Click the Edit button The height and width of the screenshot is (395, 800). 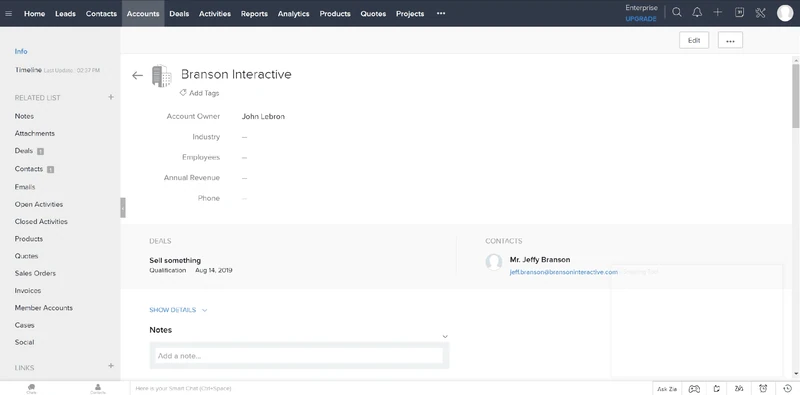pyautogui.click(x=694, y=40)
